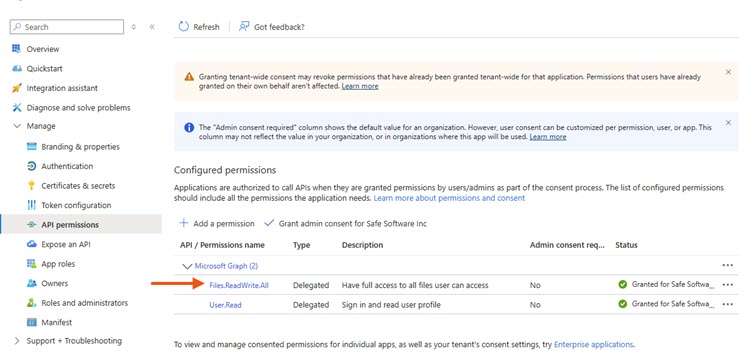Select the Branding & properties icon
751x360 pixels.
click(x=32, y=146)
